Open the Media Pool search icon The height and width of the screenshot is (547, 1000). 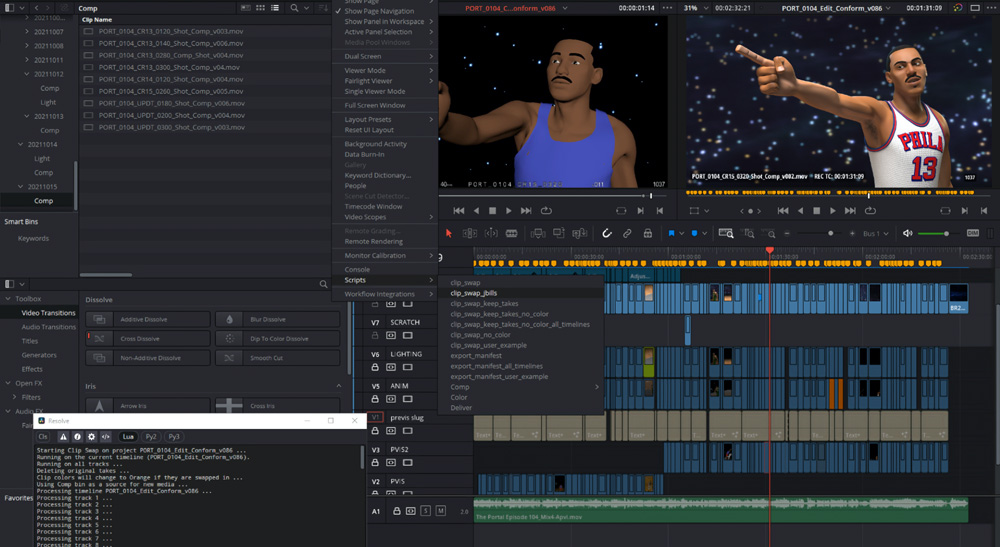pyautogui.click(x=294, y=8)
